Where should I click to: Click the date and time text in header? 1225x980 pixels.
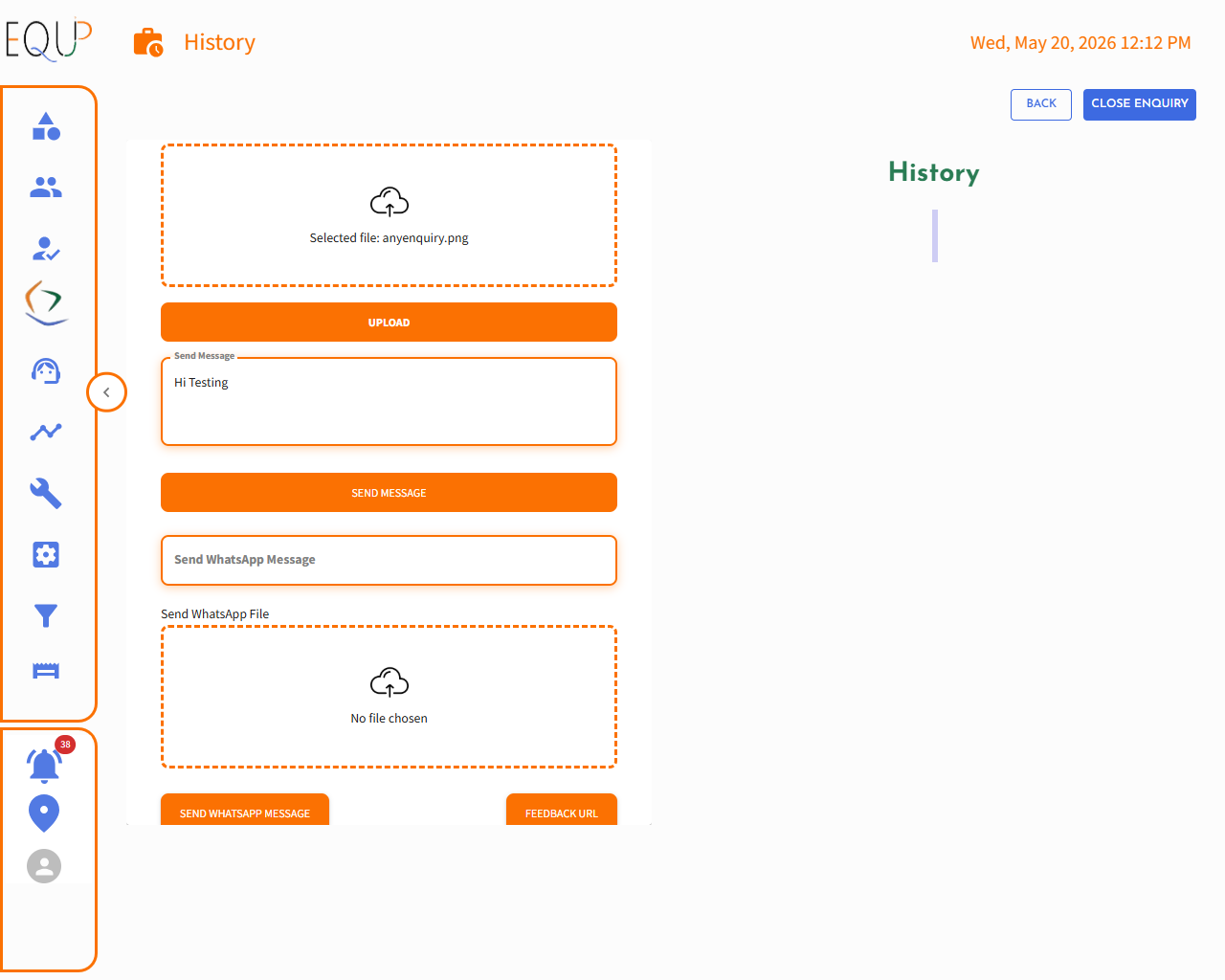pos(1080,43)
